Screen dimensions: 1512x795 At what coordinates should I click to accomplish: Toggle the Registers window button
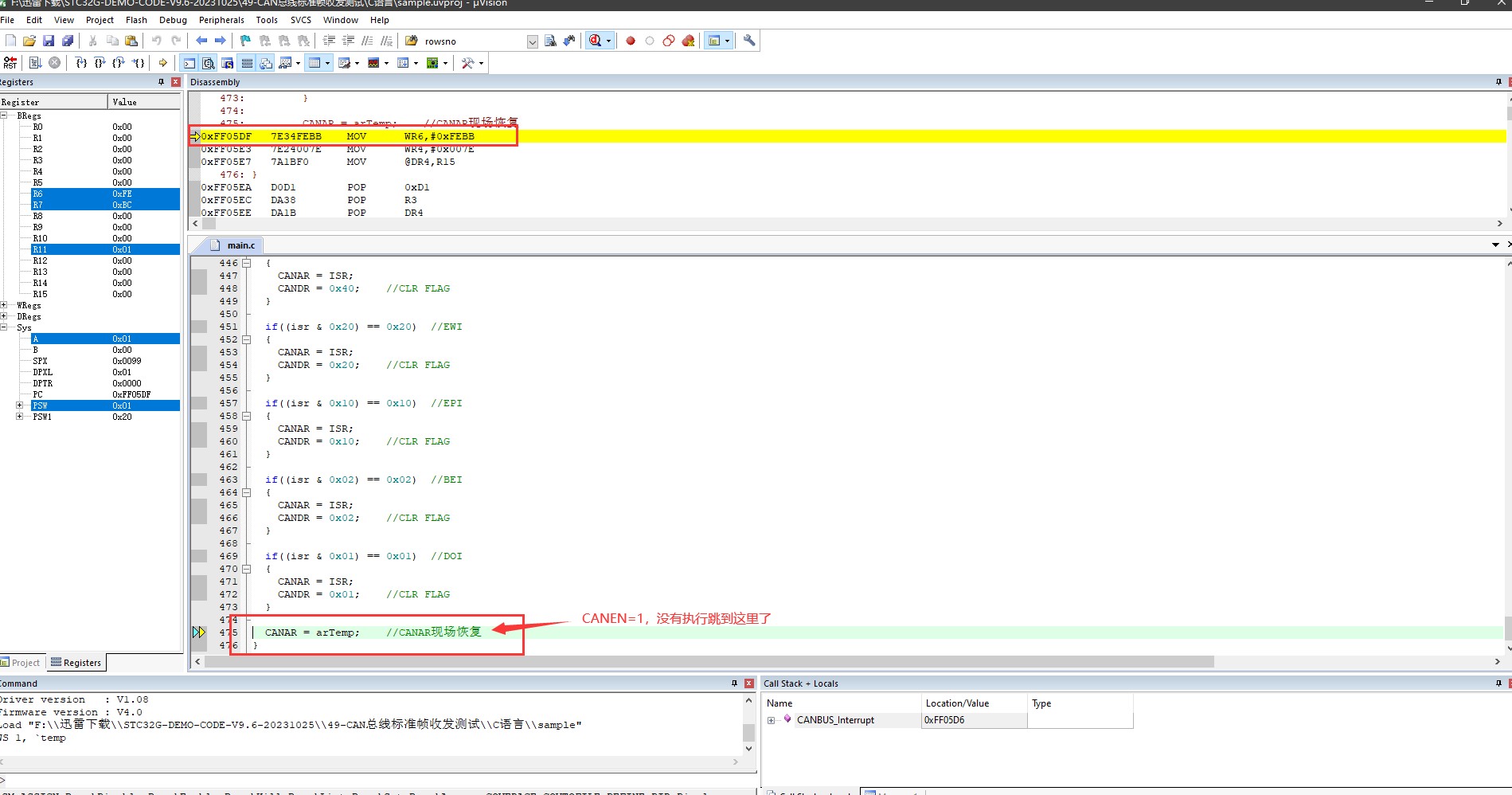pyautogui.click(x=247, y=63)
